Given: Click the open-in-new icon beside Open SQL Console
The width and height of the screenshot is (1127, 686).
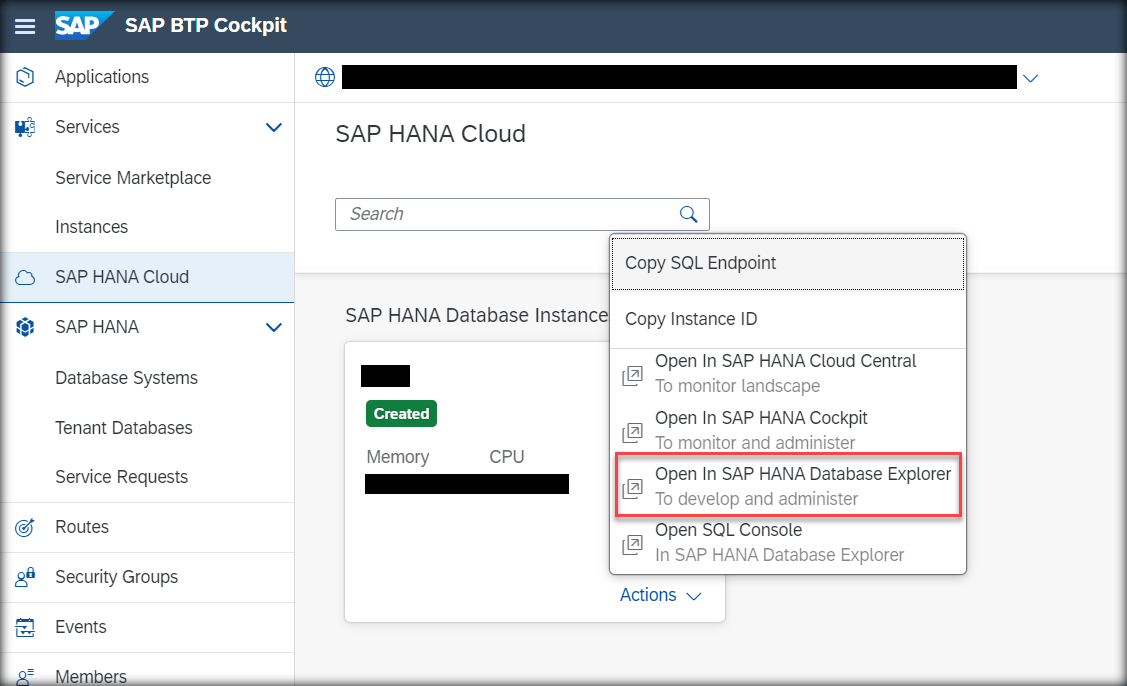Looking at the screenshot, I should pyautogui.click(x=632, y=545).
